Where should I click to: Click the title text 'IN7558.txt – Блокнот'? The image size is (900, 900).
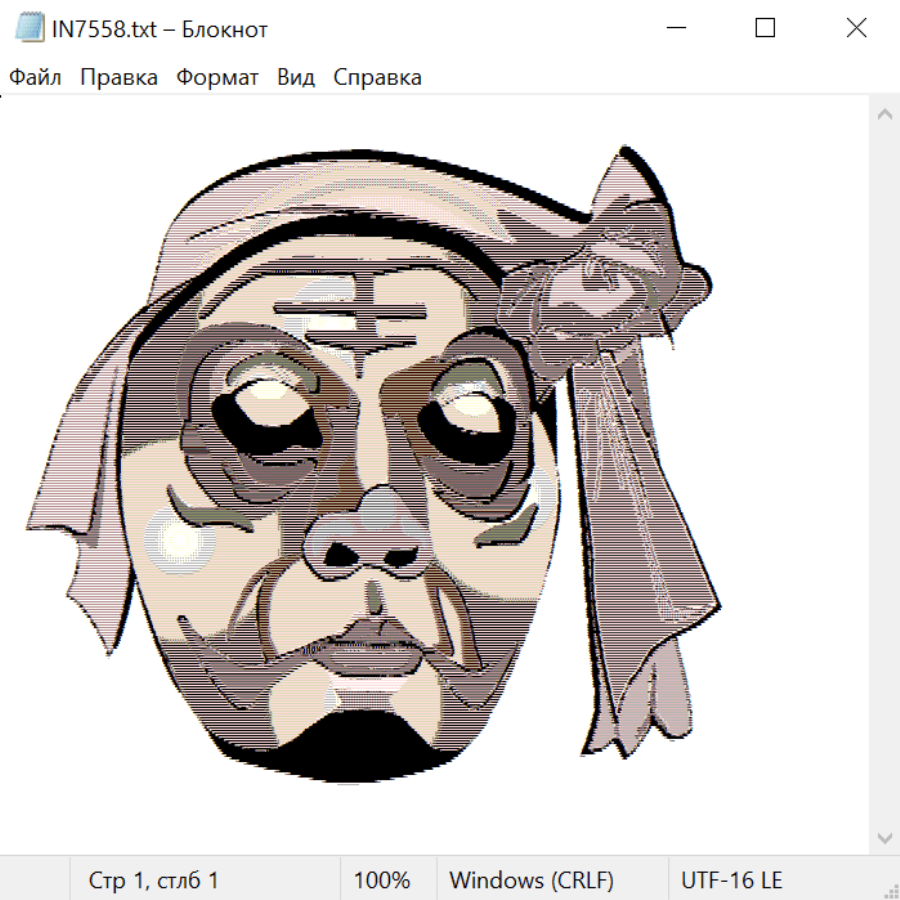(160, 29)
